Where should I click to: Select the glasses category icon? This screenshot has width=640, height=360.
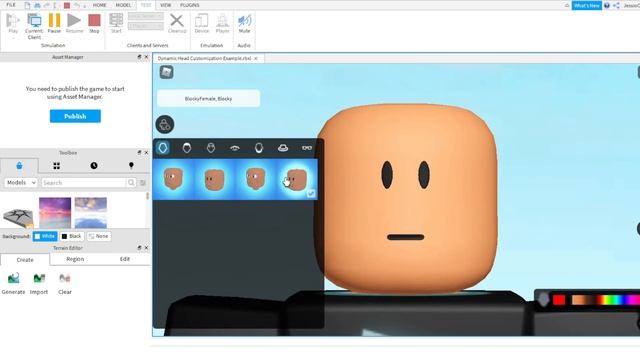coord(307,148)
